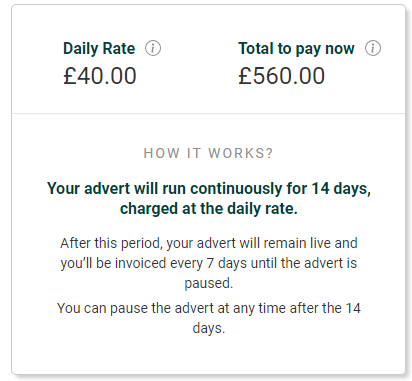Screen dimensions: 412x381
Task: Click the word 'paused.'
Action: pos(209,283)
